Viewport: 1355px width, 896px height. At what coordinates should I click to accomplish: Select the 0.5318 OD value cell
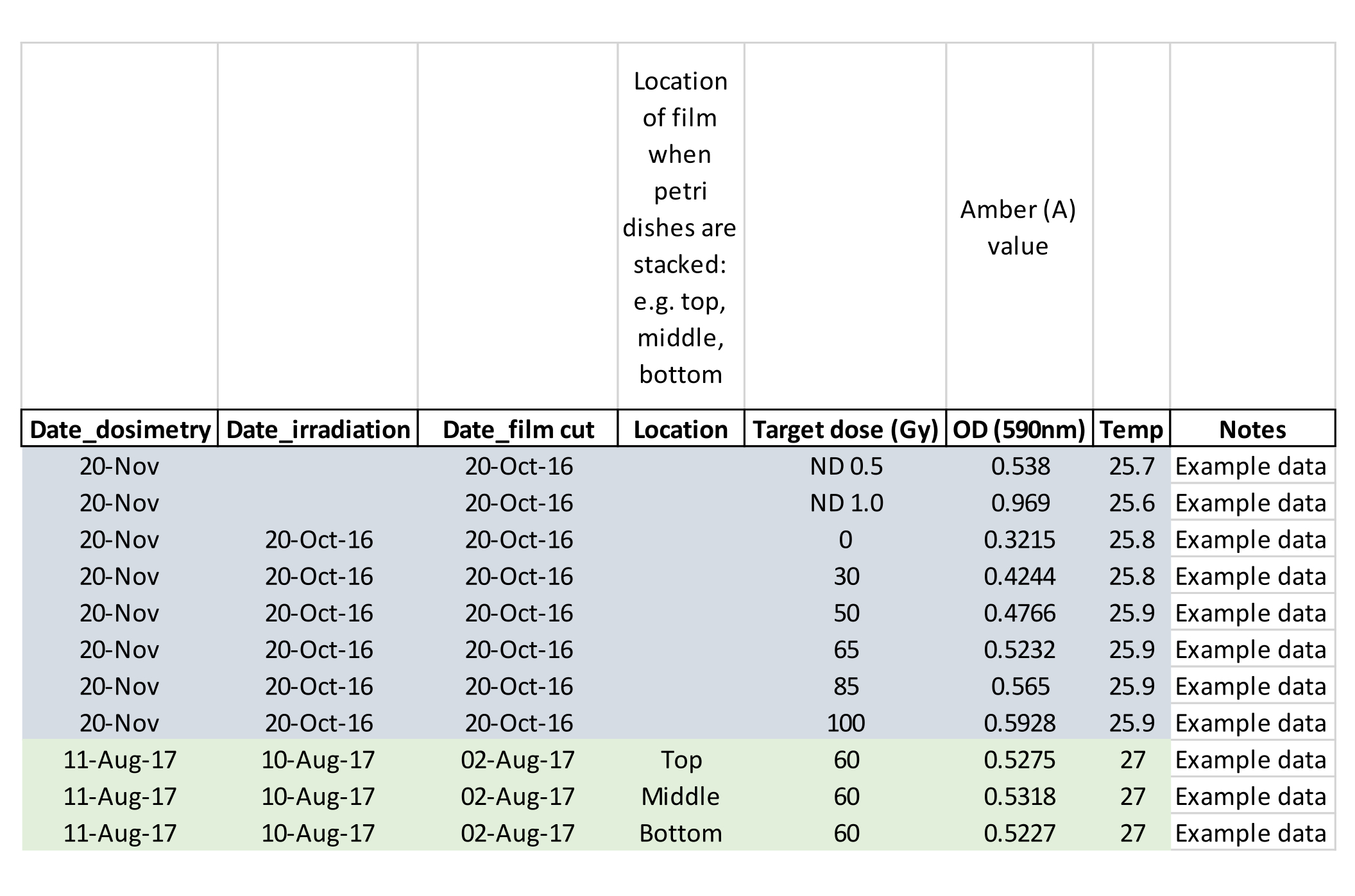click(x=1019, y=797)
